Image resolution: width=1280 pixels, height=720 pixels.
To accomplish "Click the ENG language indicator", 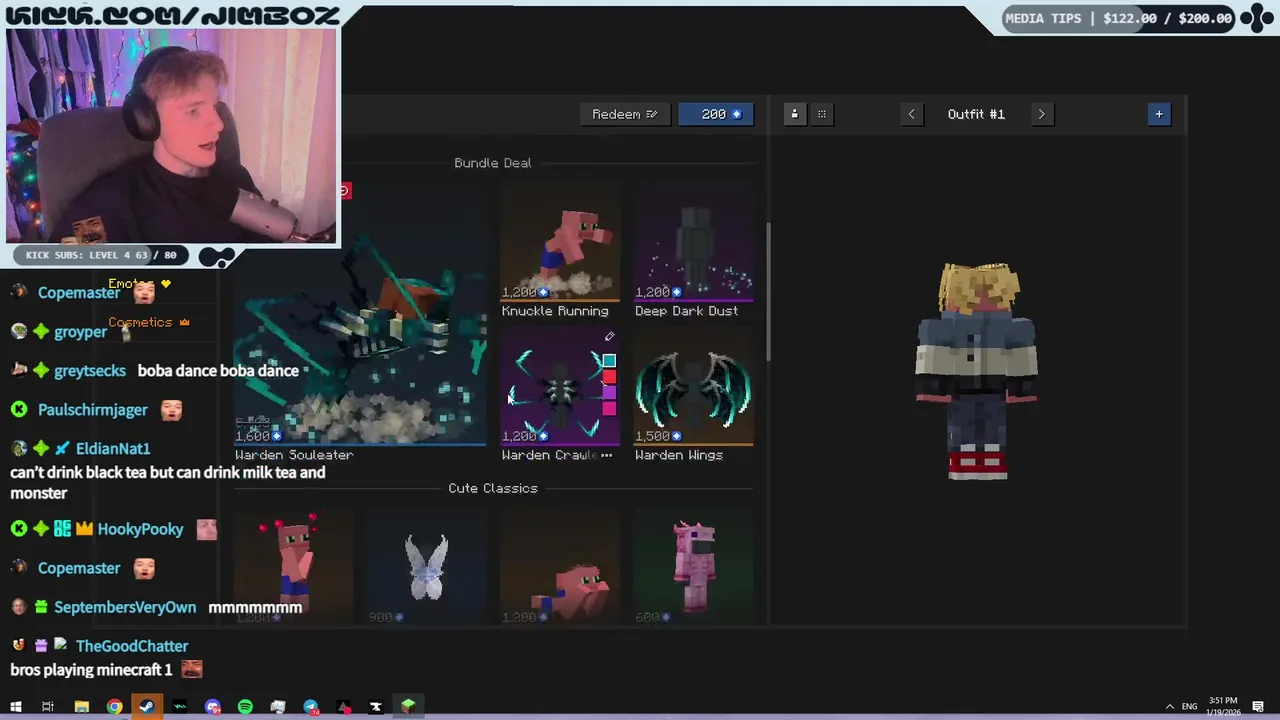I will pyautogui.click(x=1189, y=707).
